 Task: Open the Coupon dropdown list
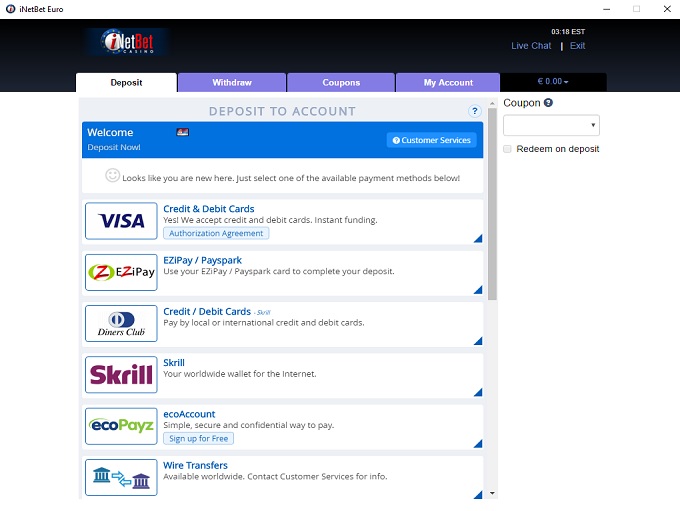point(551,125)
